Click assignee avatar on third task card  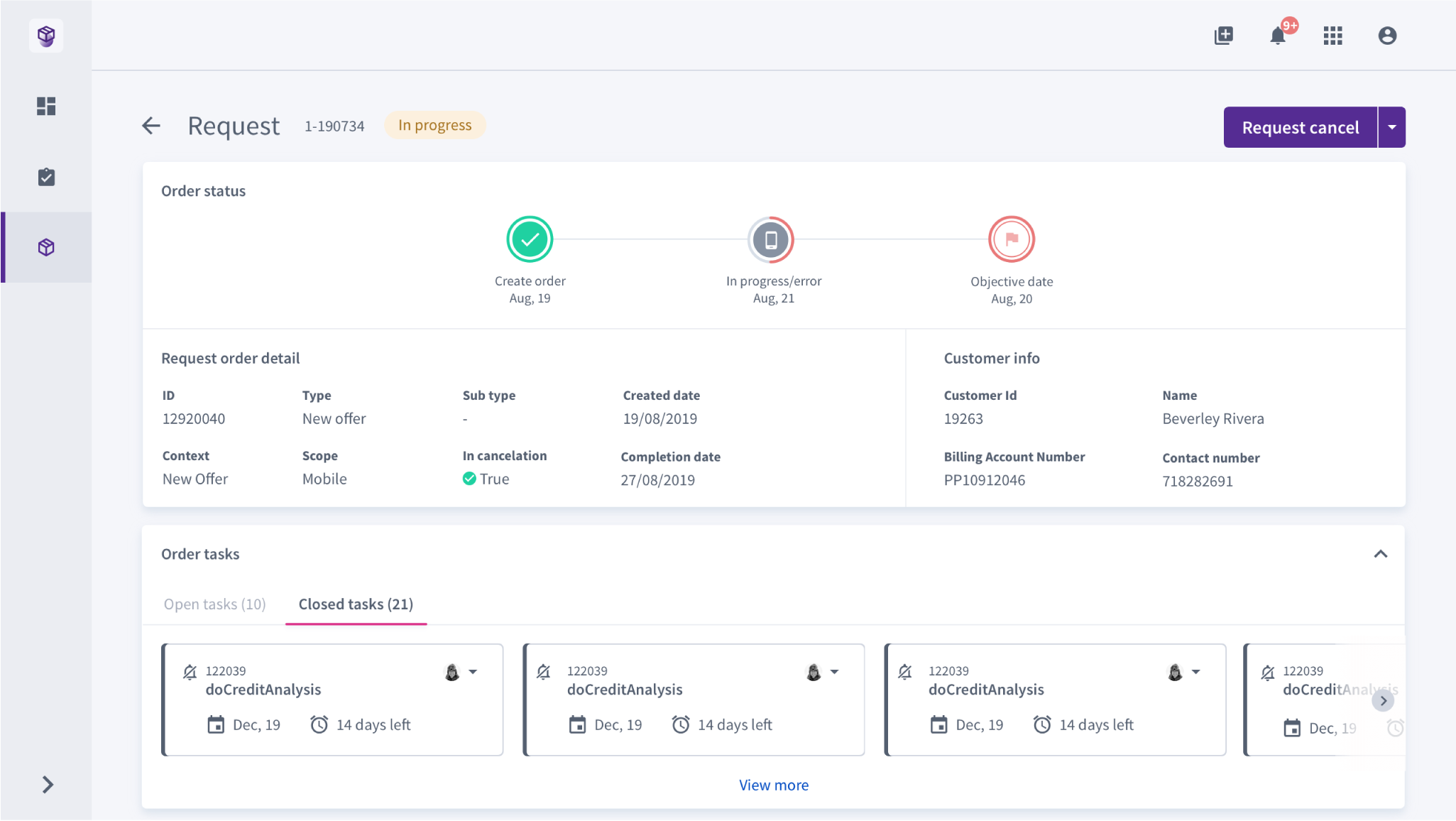click(x=1175, y=672)
